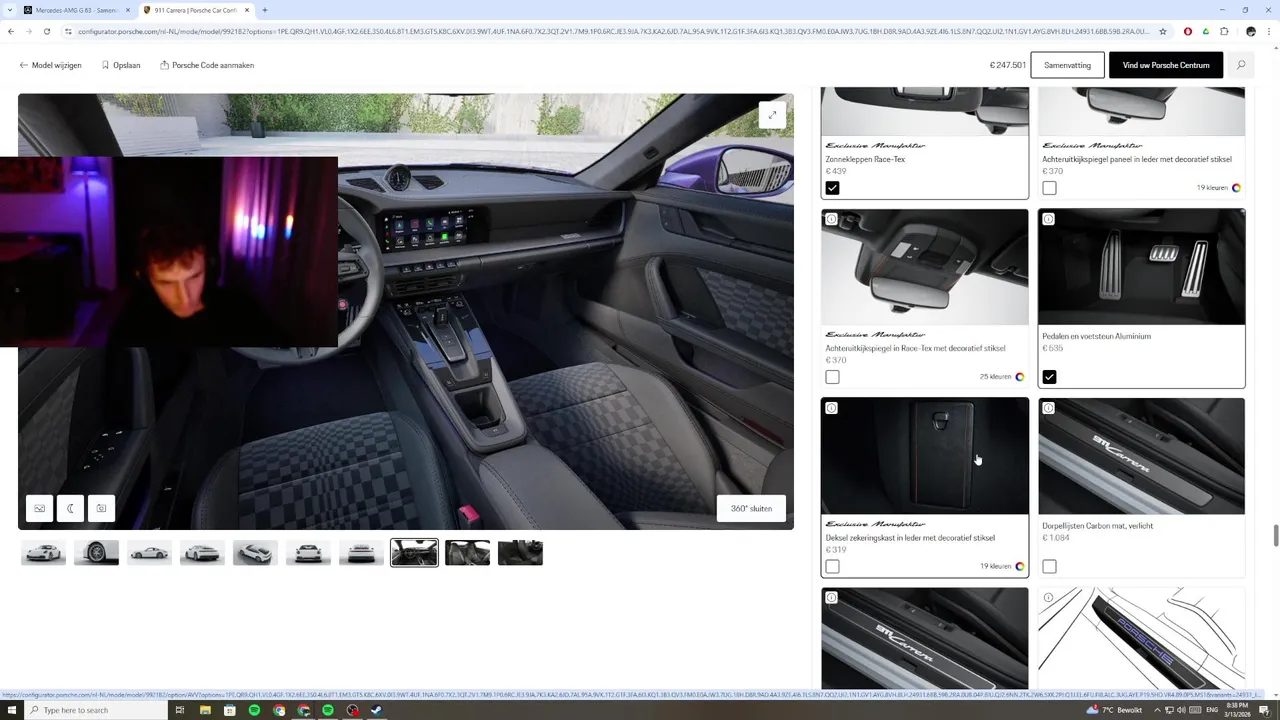
Task: Close the Mercedes-AMG G 63 tab
Action: (x=128, y=10)
